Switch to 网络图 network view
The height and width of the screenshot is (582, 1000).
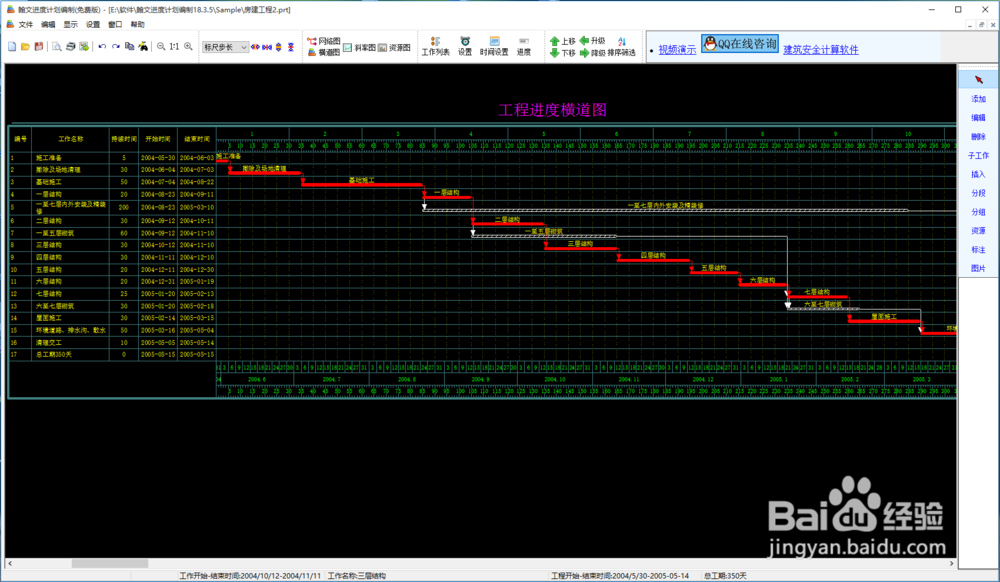click(x=323, y=41)
